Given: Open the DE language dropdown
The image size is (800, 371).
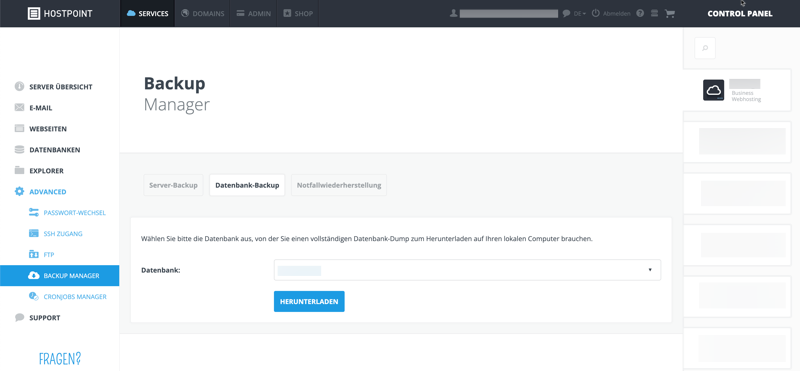Looking at the screenshot, I should (580, 14).
